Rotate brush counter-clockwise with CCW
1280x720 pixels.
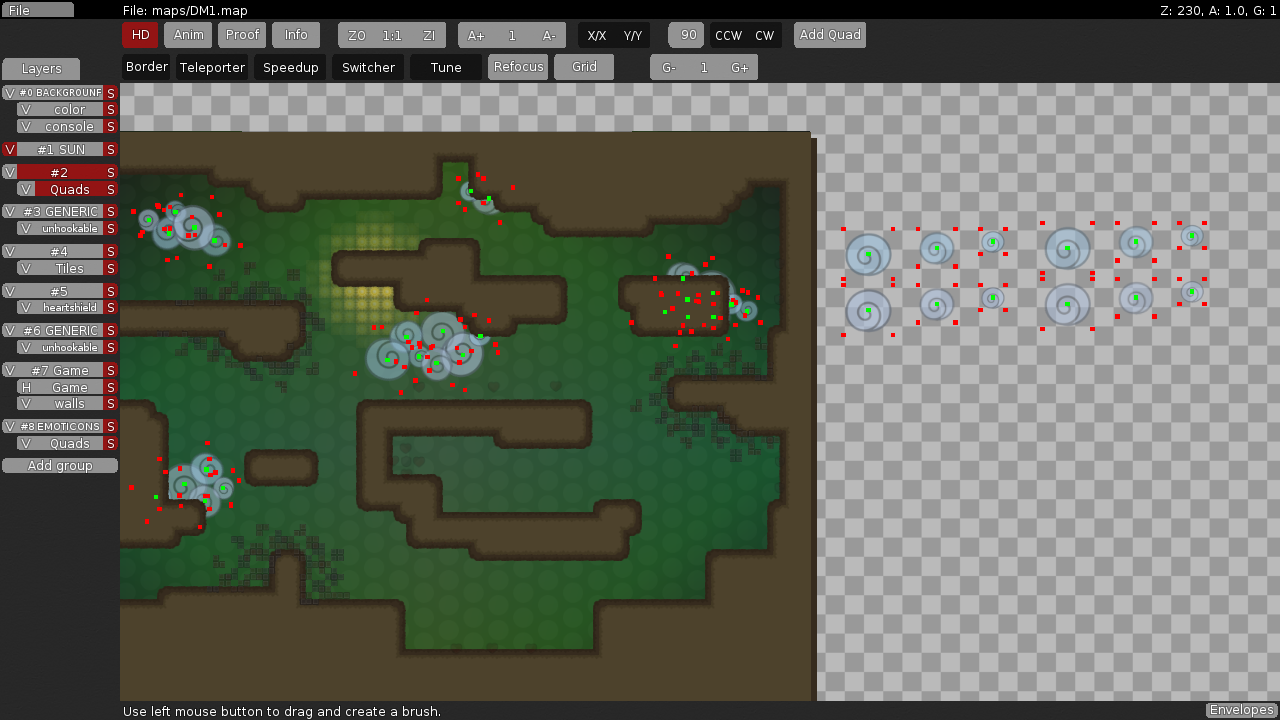coord(728,36)
